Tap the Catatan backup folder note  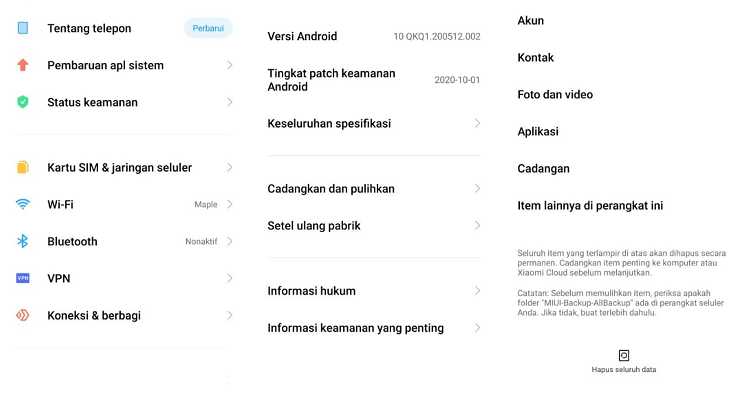point(620,303)
